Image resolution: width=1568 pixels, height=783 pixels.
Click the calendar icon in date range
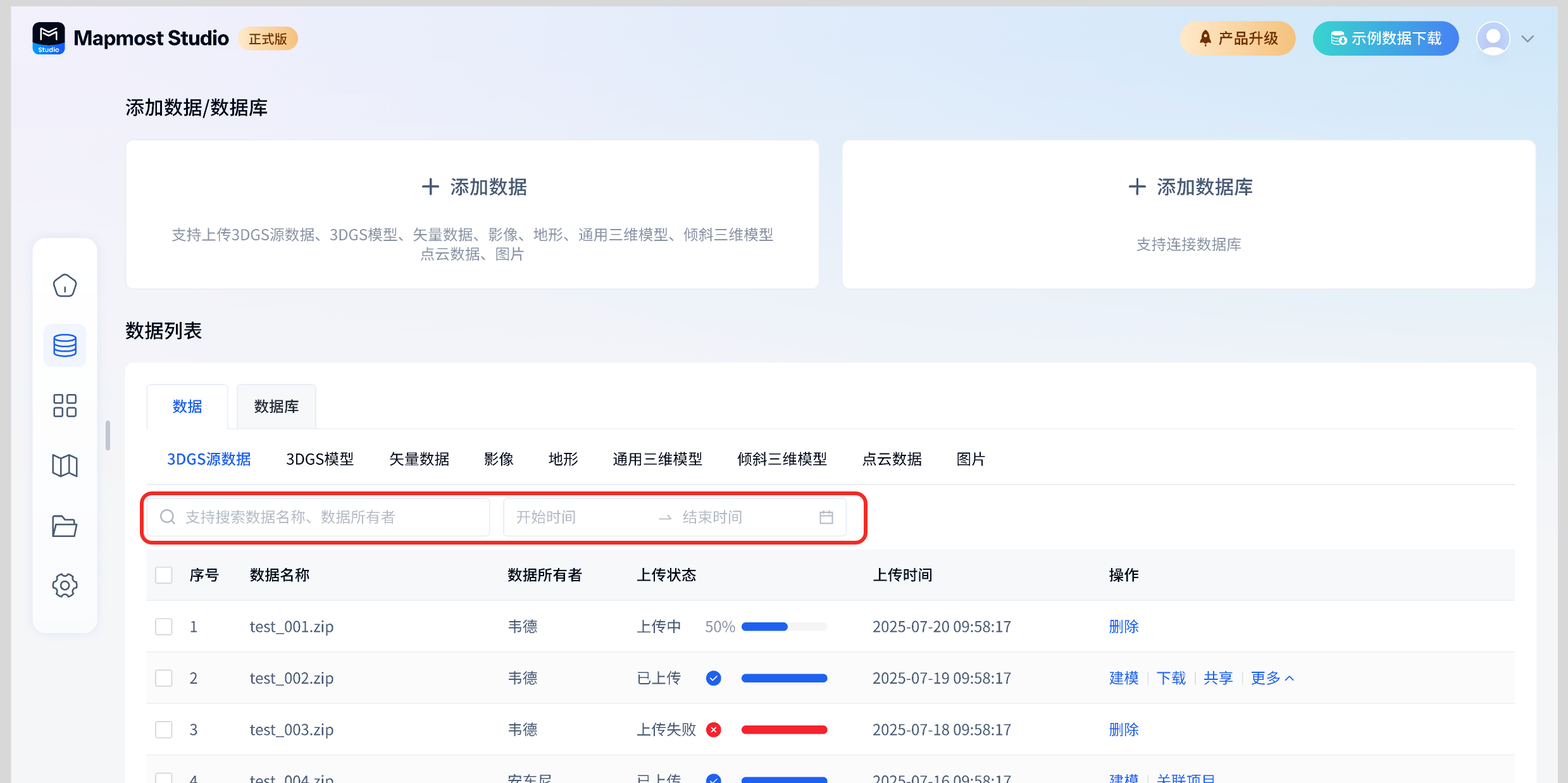tap(826, 517)
